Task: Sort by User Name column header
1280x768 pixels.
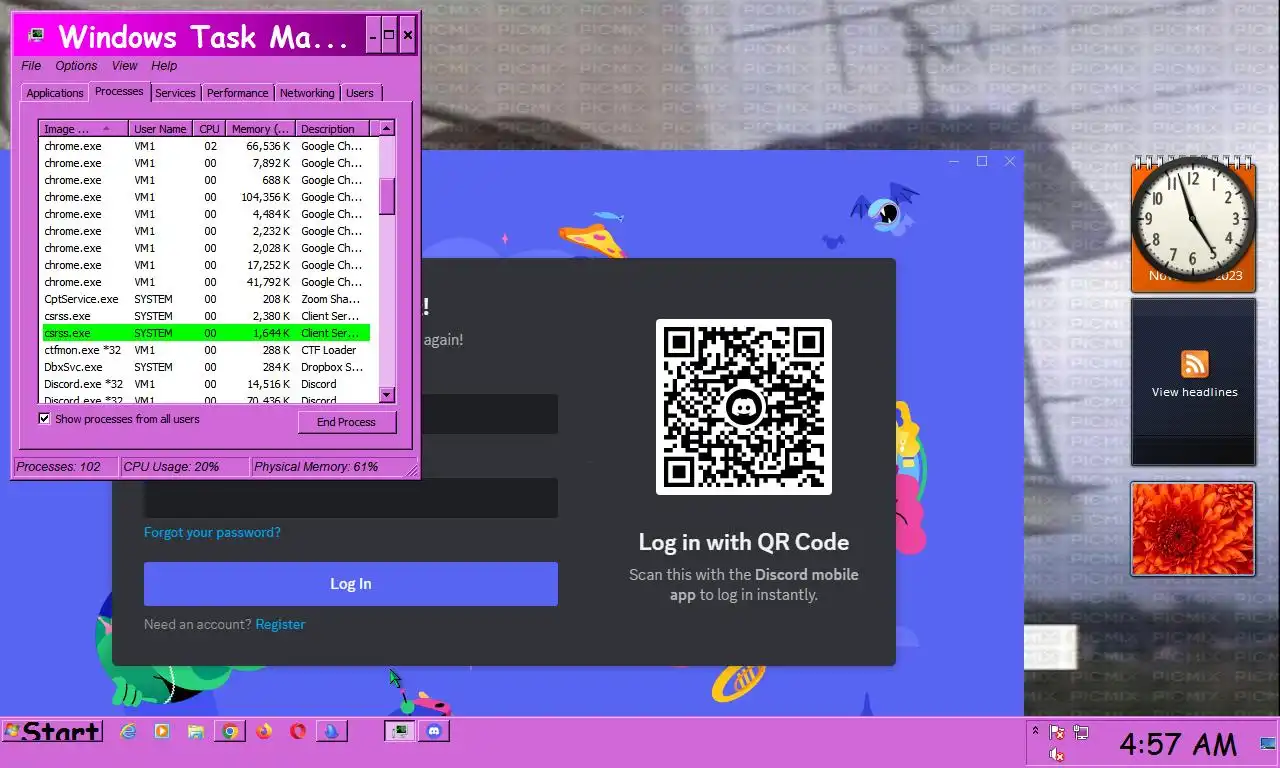Action: coord(160,129)
